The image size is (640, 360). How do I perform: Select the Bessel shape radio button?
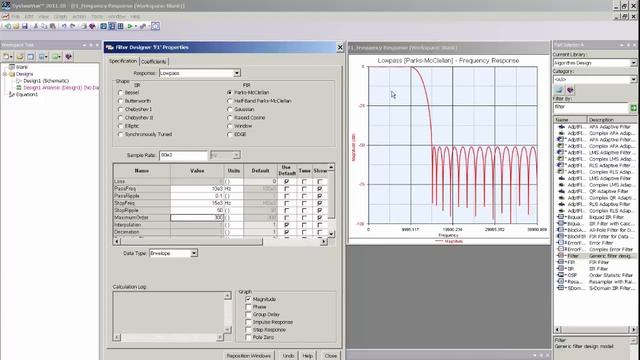tap(120, 93)
